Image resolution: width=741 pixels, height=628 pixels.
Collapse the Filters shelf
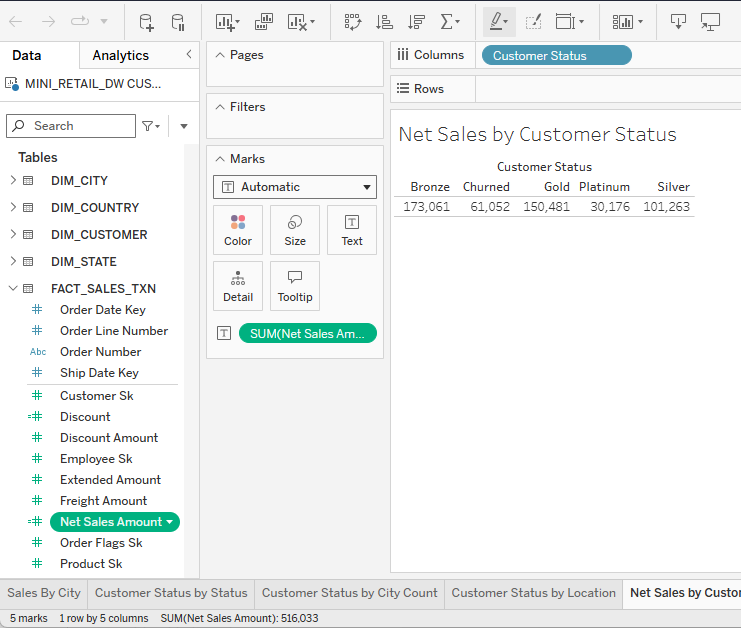(220, 107)
